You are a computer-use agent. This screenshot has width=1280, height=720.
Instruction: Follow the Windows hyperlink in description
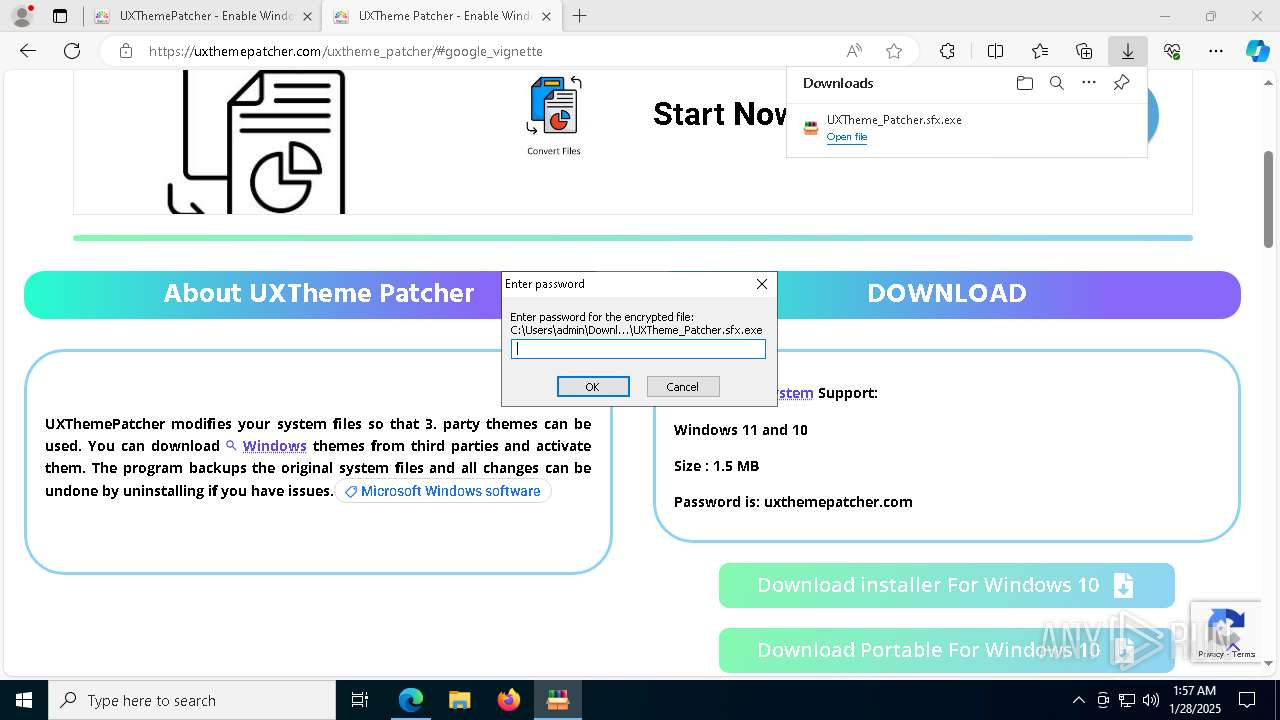pyautogui.click(x=274, y=446)
